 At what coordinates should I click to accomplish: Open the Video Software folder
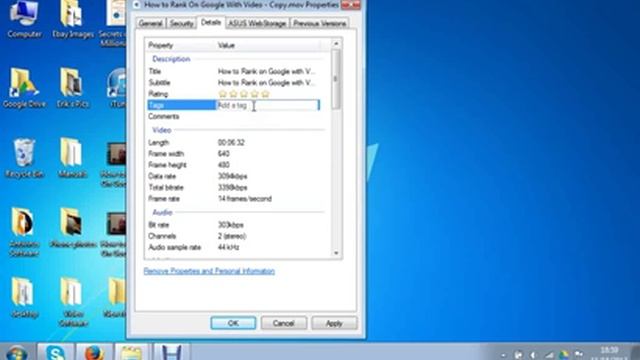[73, 302]
